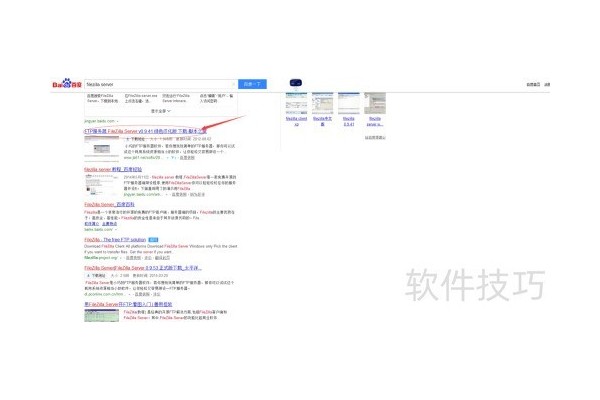Screen dimensions: 600x400
Task: Click the dark blue icon above related images
Action: click(296, 83)
